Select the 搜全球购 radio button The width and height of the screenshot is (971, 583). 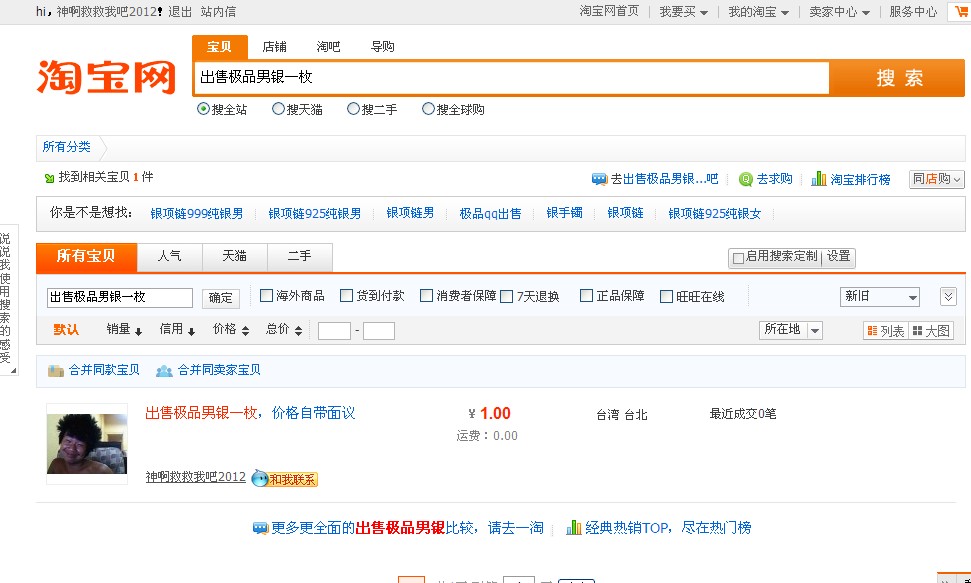pos(428,109)
